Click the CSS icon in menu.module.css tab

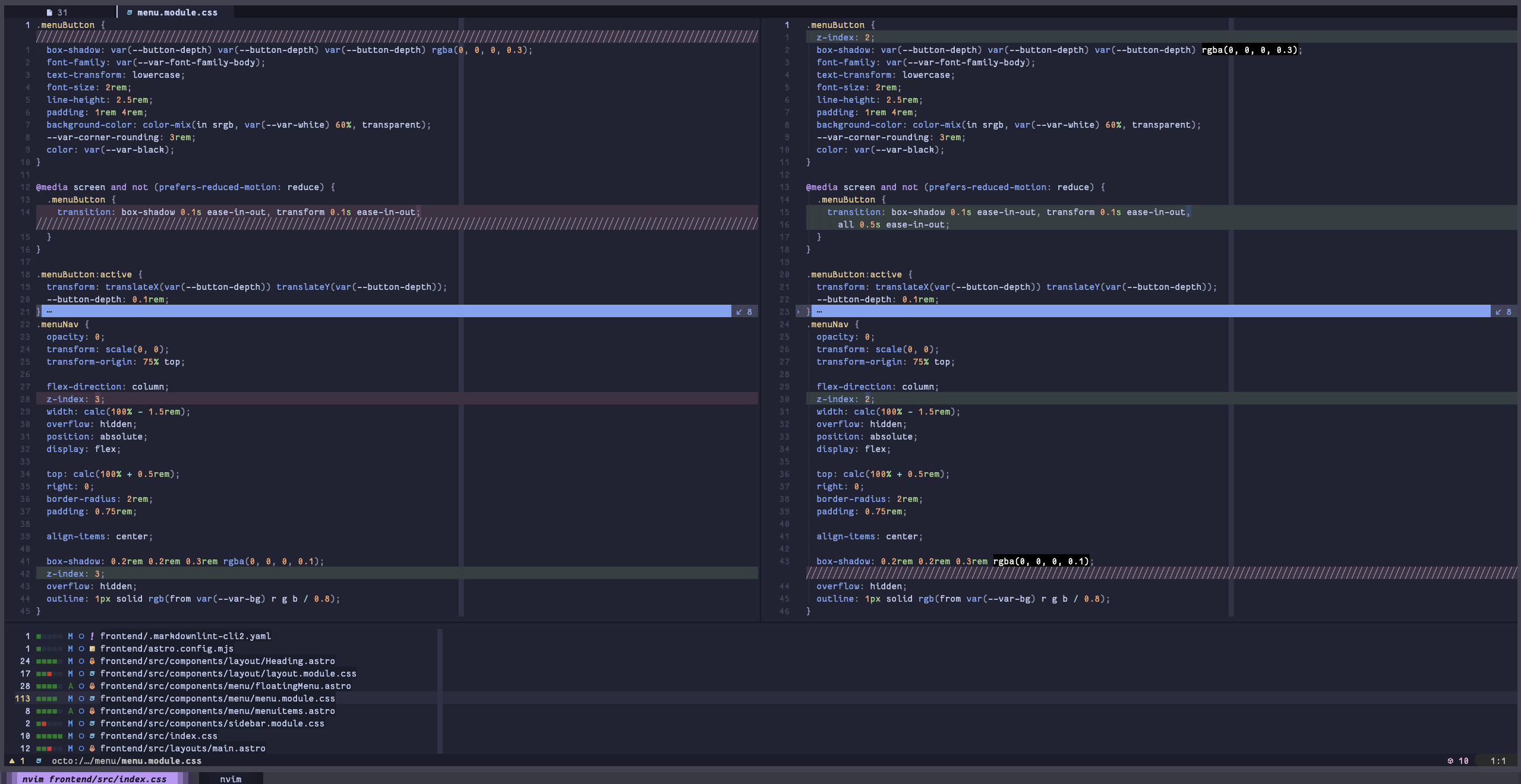(x=130, y=12)
